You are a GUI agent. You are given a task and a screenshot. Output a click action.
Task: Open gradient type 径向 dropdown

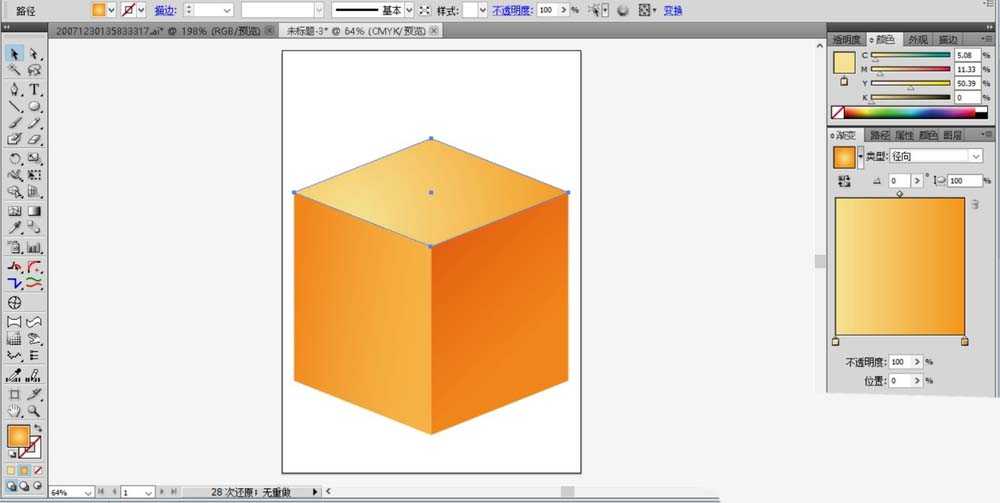click(x=976, y=156)
